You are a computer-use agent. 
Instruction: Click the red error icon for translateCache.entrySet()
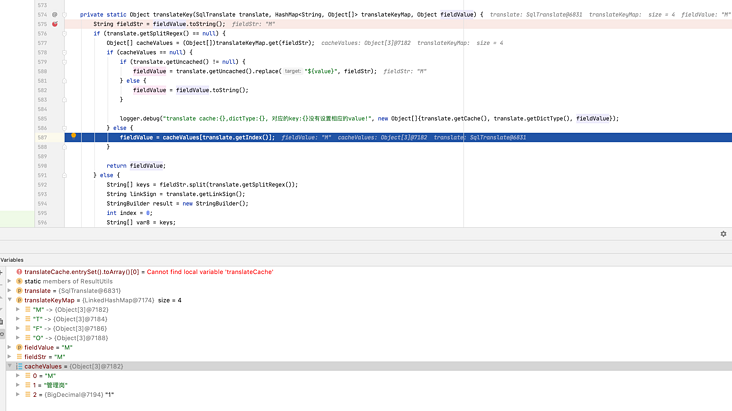19,272
